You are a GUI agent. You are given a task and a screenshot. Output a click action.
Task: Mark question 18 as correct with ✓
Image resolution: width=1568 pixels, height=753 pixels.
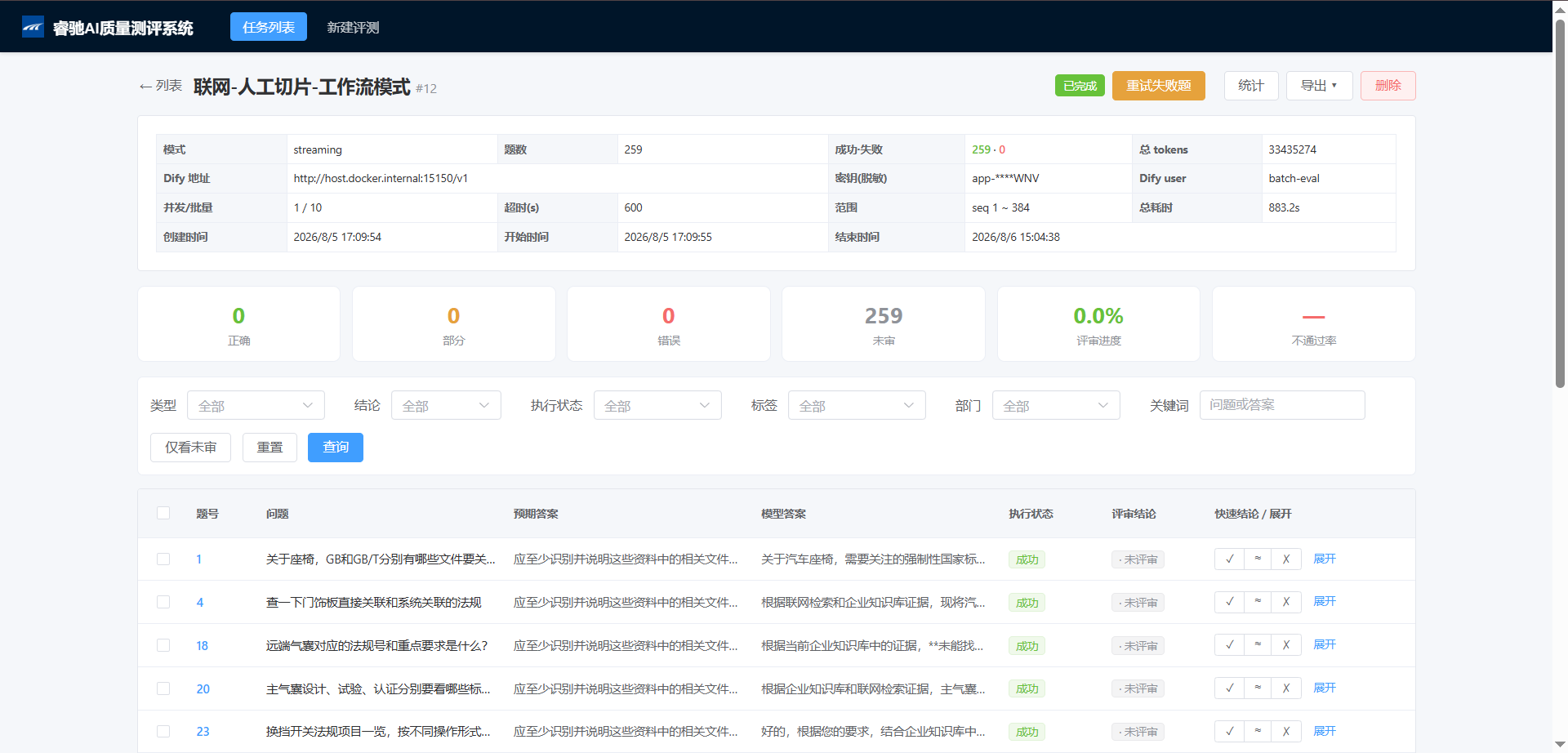(x=1229, y=645)
